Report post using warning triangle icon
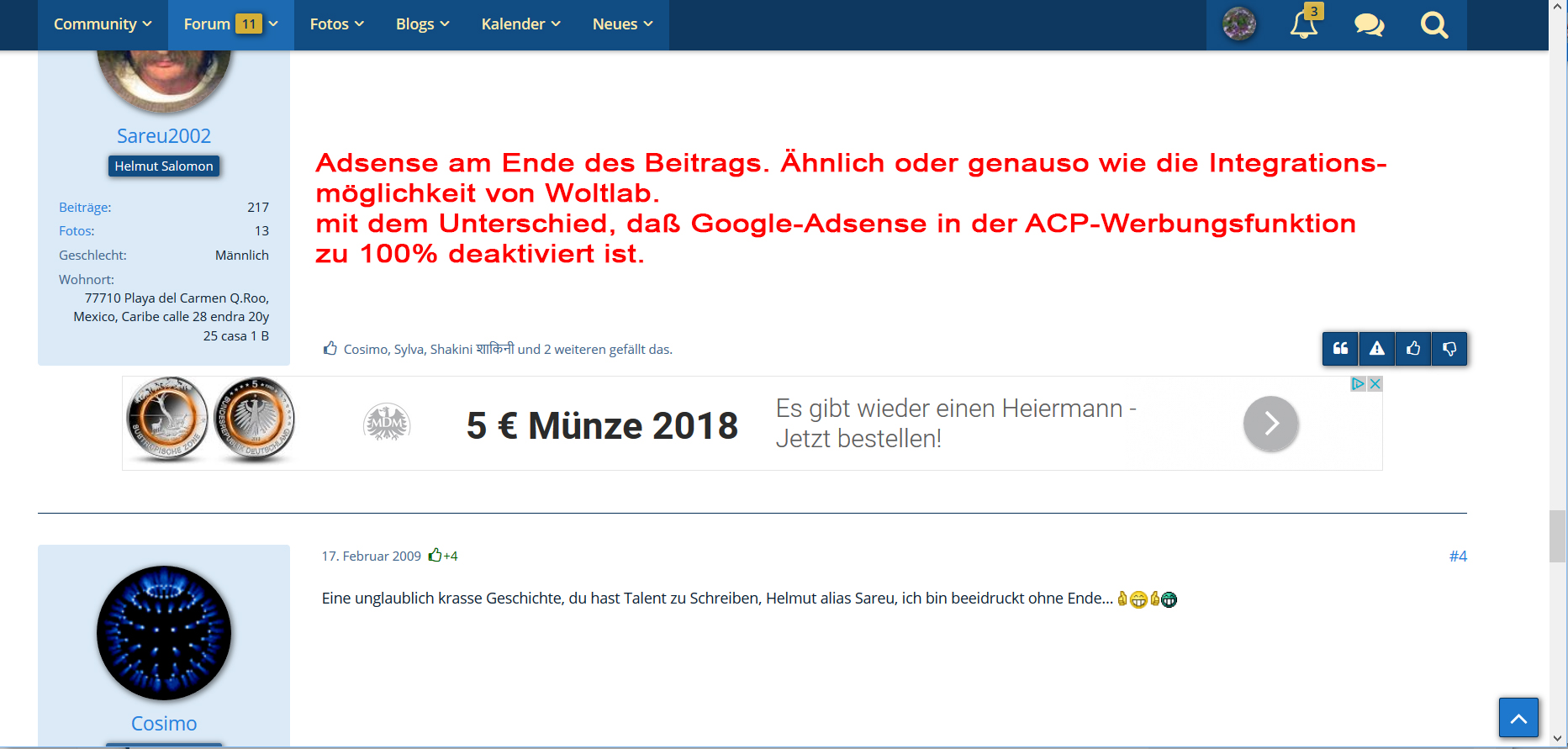 (x=1376, y=349)
